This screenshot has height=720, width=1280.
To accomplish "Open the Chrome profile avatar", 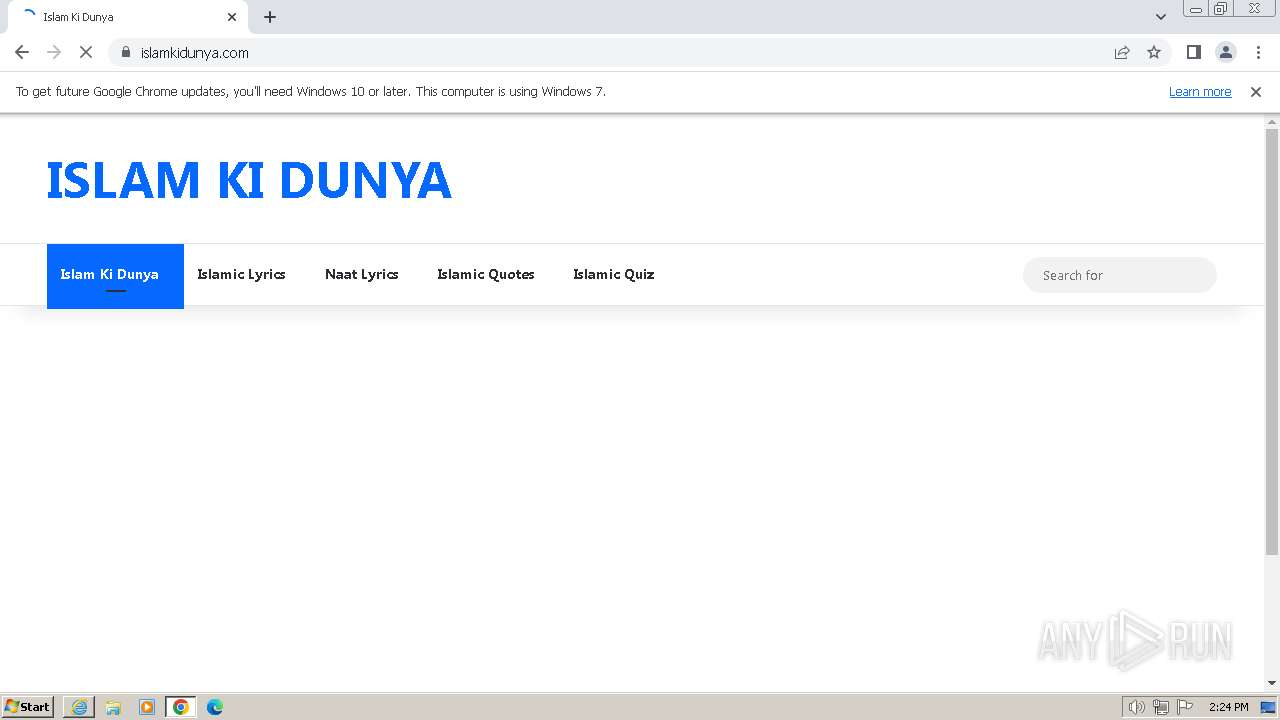I will [x=1225, y=52].
